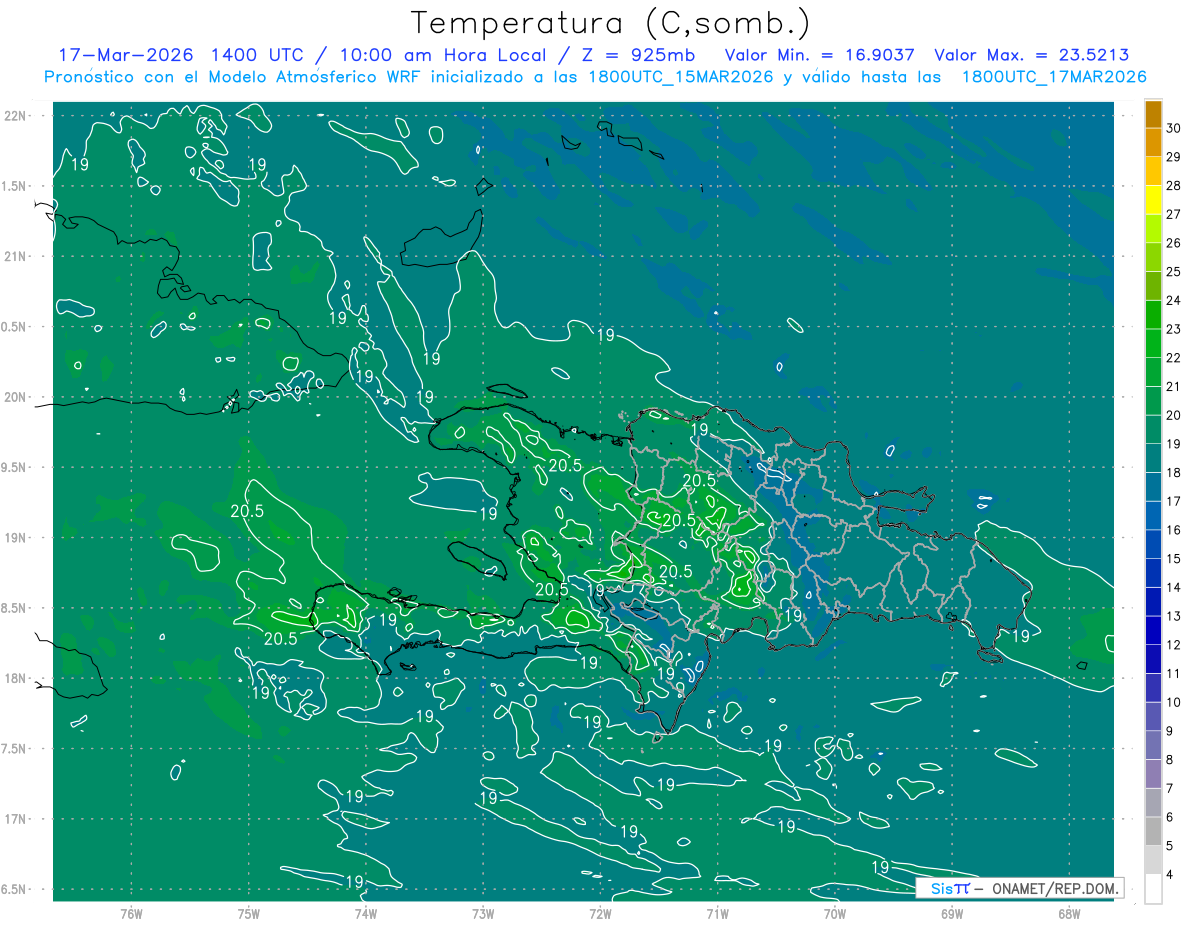Click the "71W" longitude axis label
This screenshot has height=927, width=1200.
(x=717, y=913)
